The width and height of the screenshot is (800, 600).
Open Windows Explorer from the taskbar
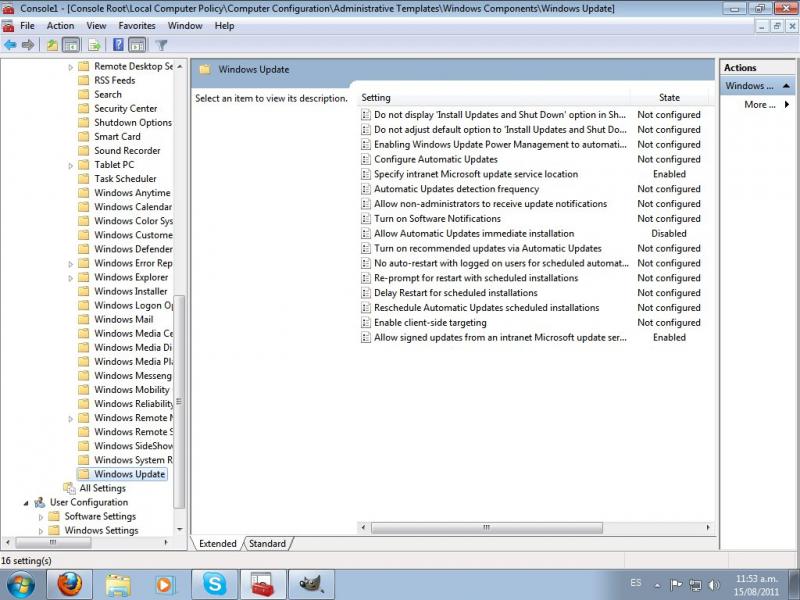pyautogui.click(x=118, y=585)
